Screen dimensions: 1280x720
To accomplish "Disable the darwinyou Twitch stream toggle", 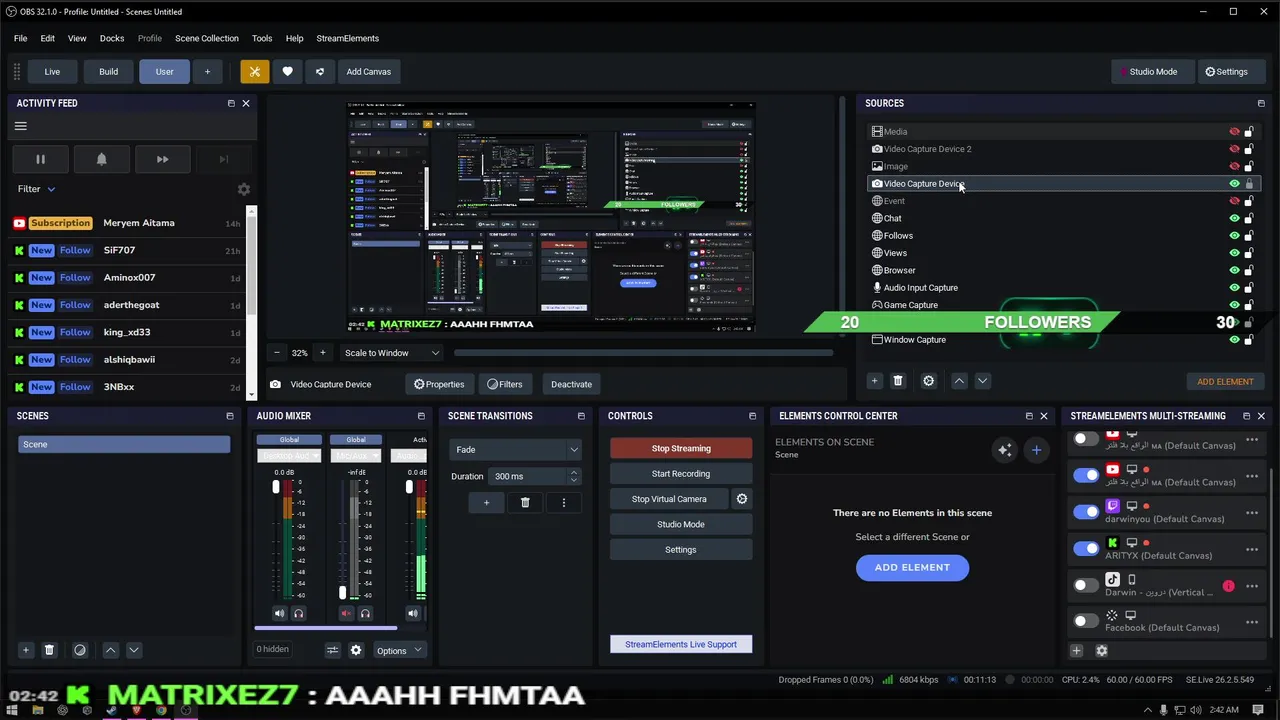I will point(1086,512).
